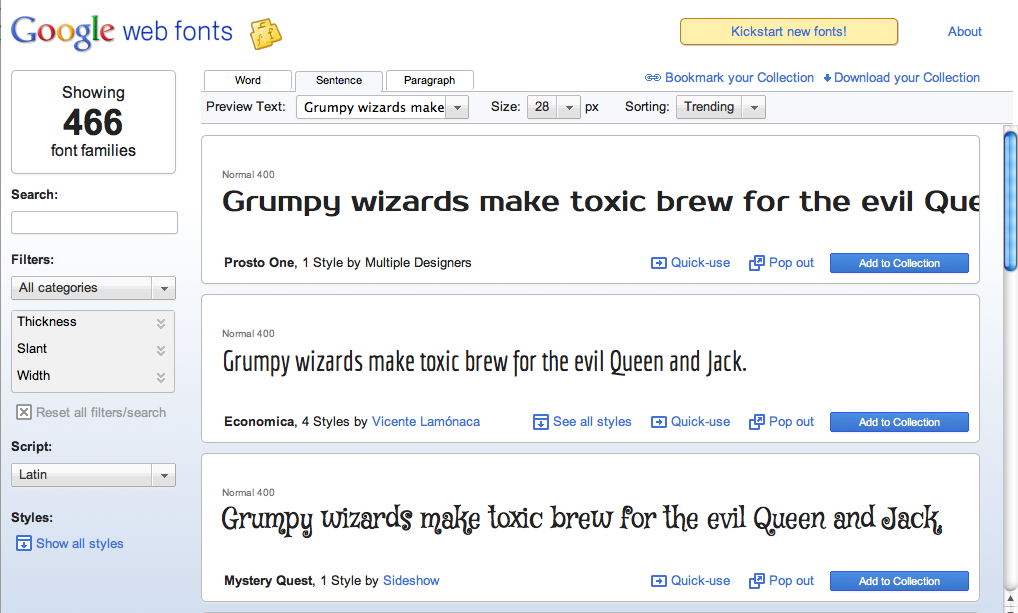Image resolution: width=1018 pixels, height=613 pixels.
Task: Open the Trending sorting dropdown
Action: pyautogui.click(x=721, y=107)
